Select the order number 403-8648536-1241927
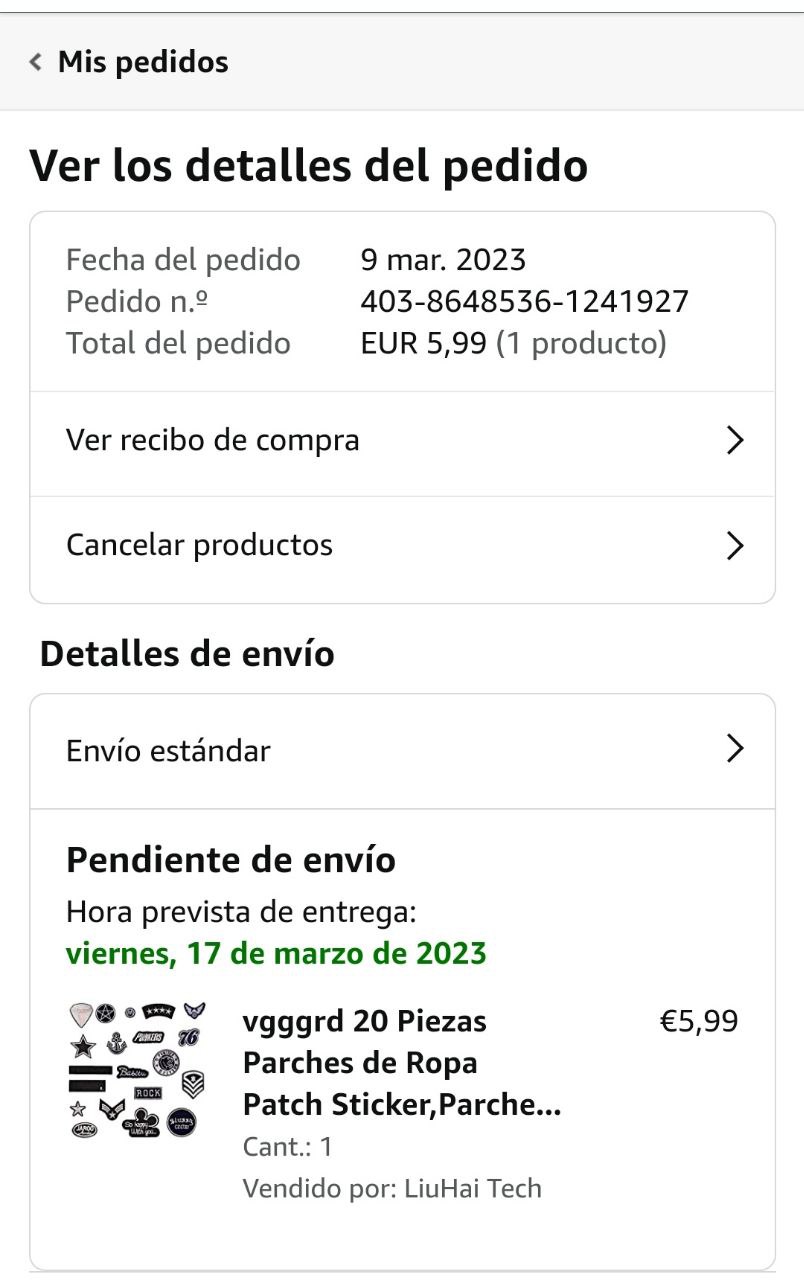Screen dimensions: 804x1280 [x=524, y=302]
